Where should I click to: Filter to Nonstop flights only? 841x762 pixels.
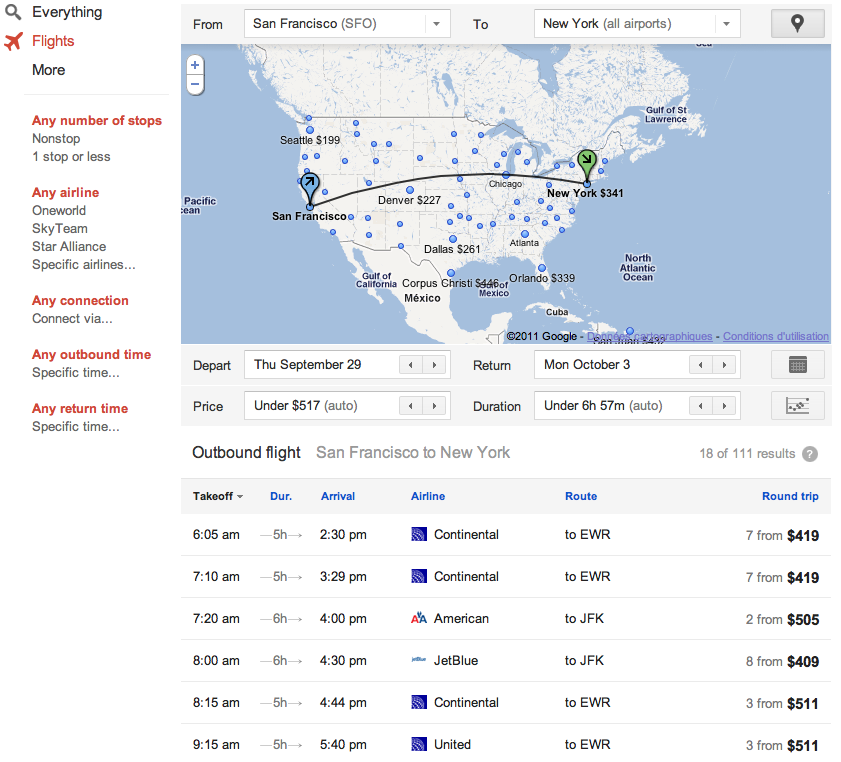[x=56, y=138]
